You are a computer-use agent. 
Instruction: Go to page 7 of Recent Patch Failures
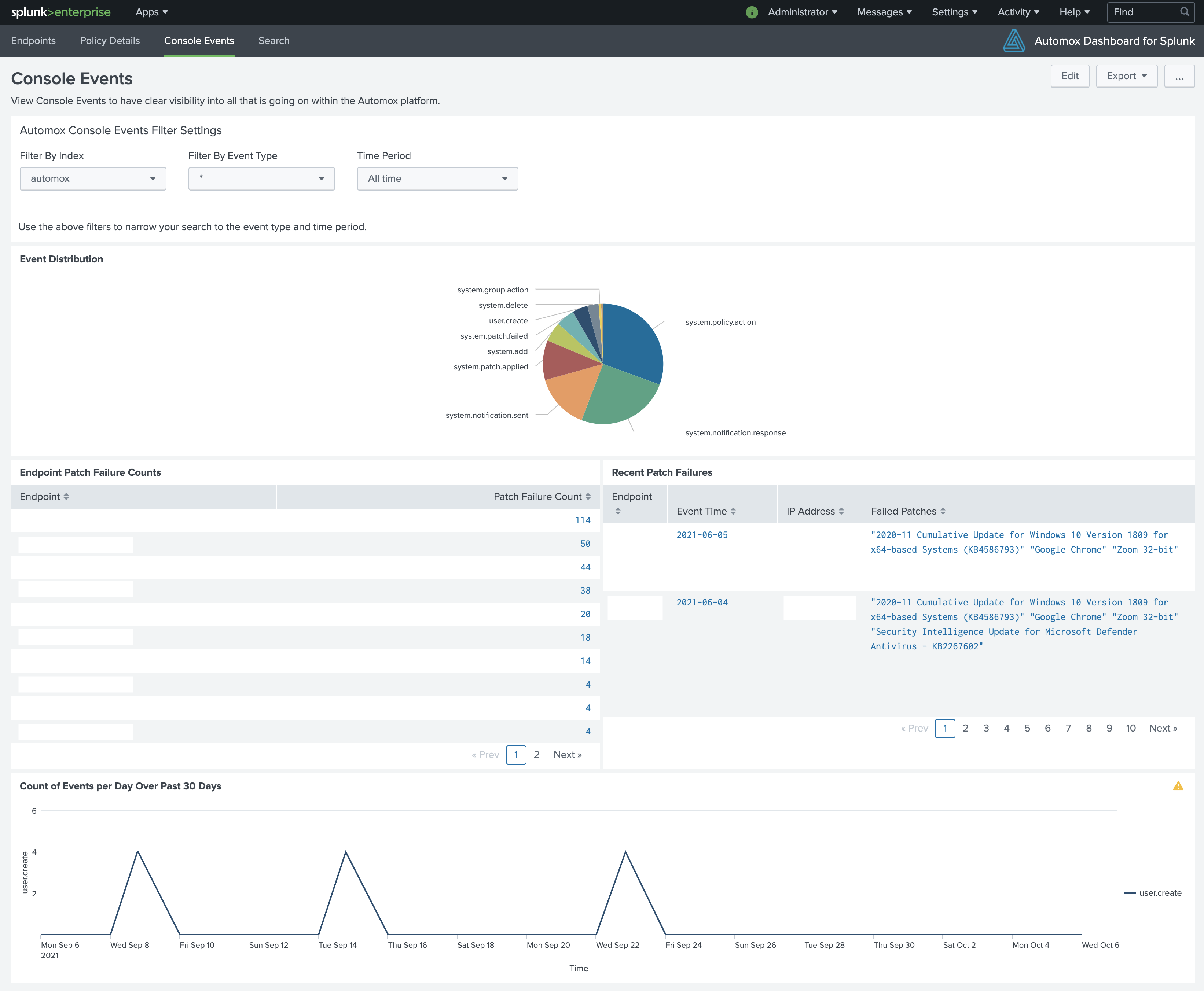pos(1068,729)
